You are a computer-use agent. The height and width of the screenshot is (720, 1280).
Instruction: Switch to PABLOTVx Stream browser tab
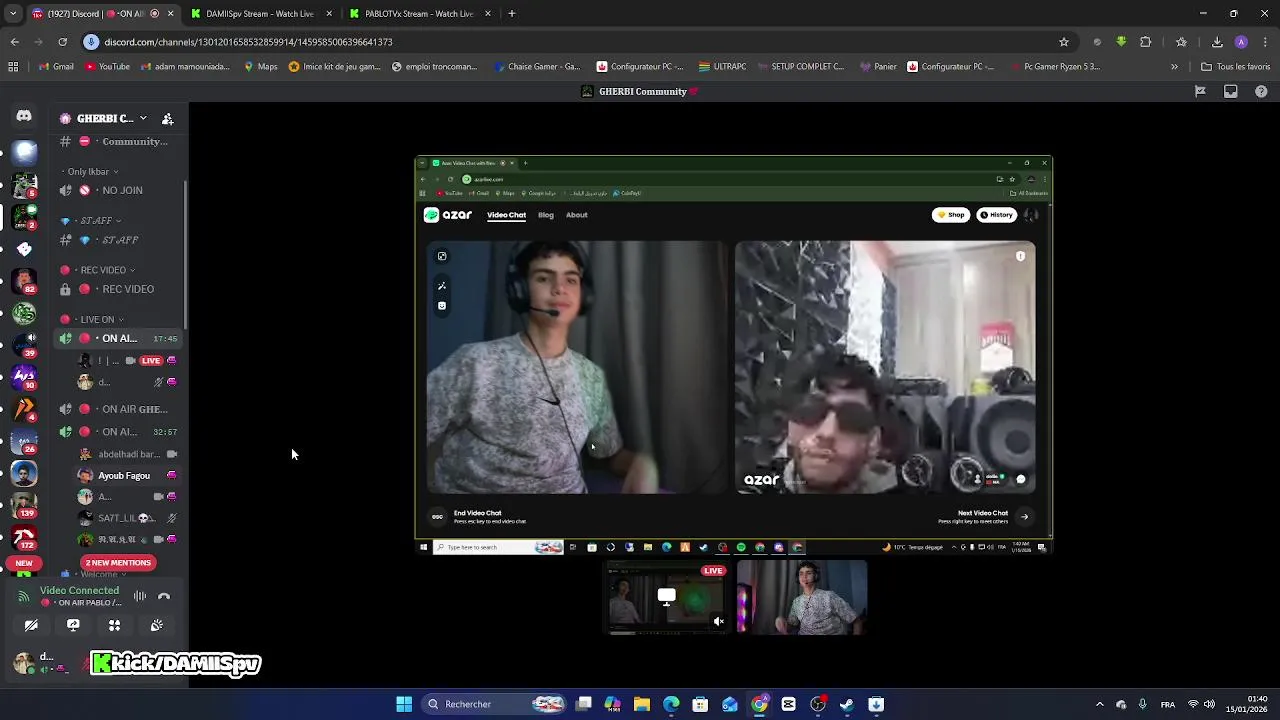[x=418, y=14]
